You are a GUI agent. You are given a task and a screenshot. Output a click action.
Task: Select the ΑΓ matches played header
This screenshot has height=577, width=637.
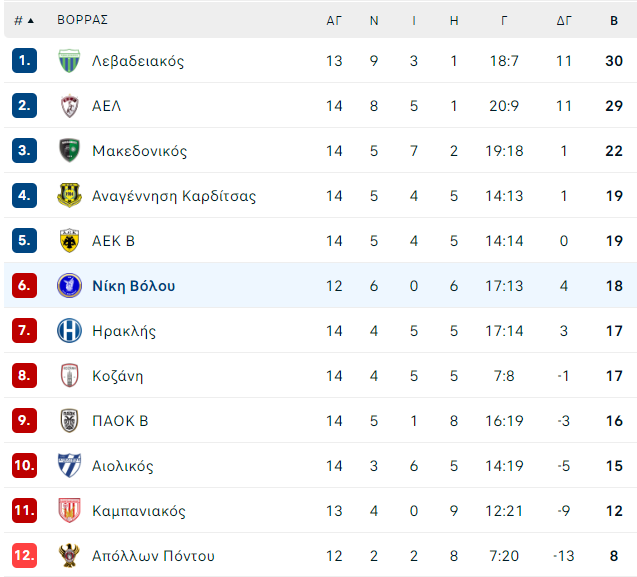click(334, 20)
